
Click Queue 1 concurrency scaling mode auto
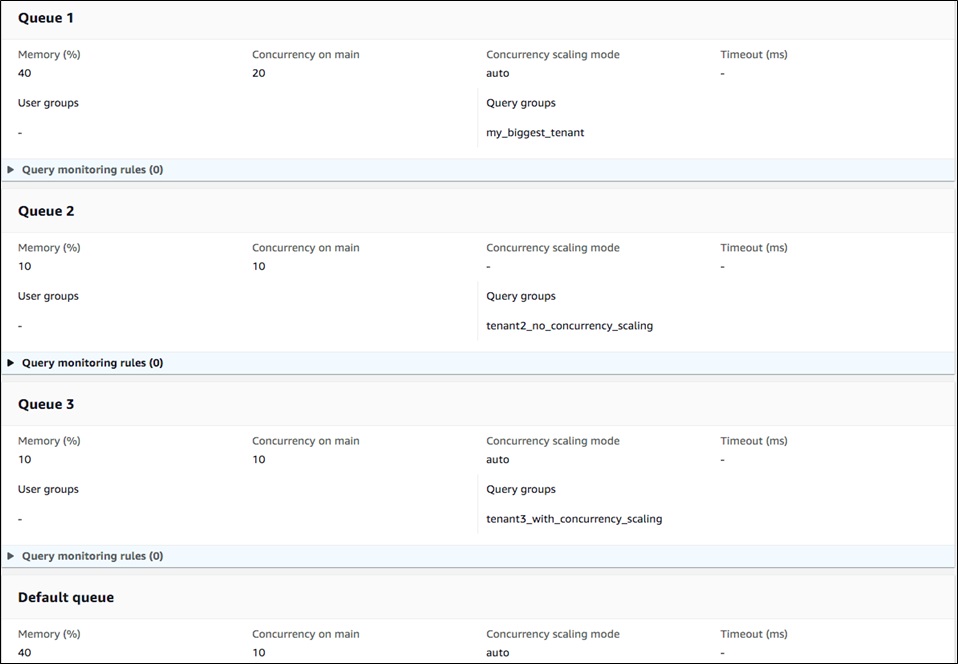click(x=498, y=73)
